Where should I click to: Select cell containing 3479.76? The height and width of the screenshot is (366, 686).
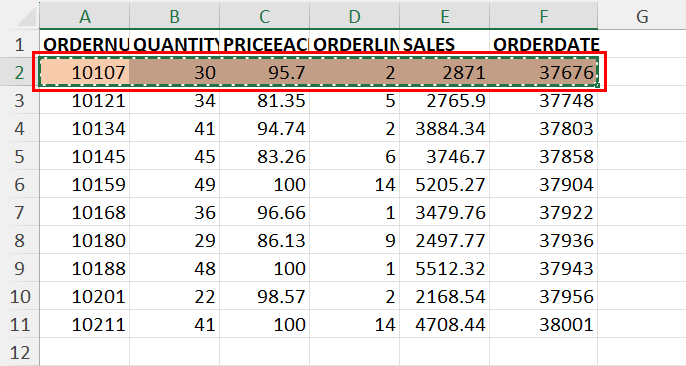click(444, 212)
